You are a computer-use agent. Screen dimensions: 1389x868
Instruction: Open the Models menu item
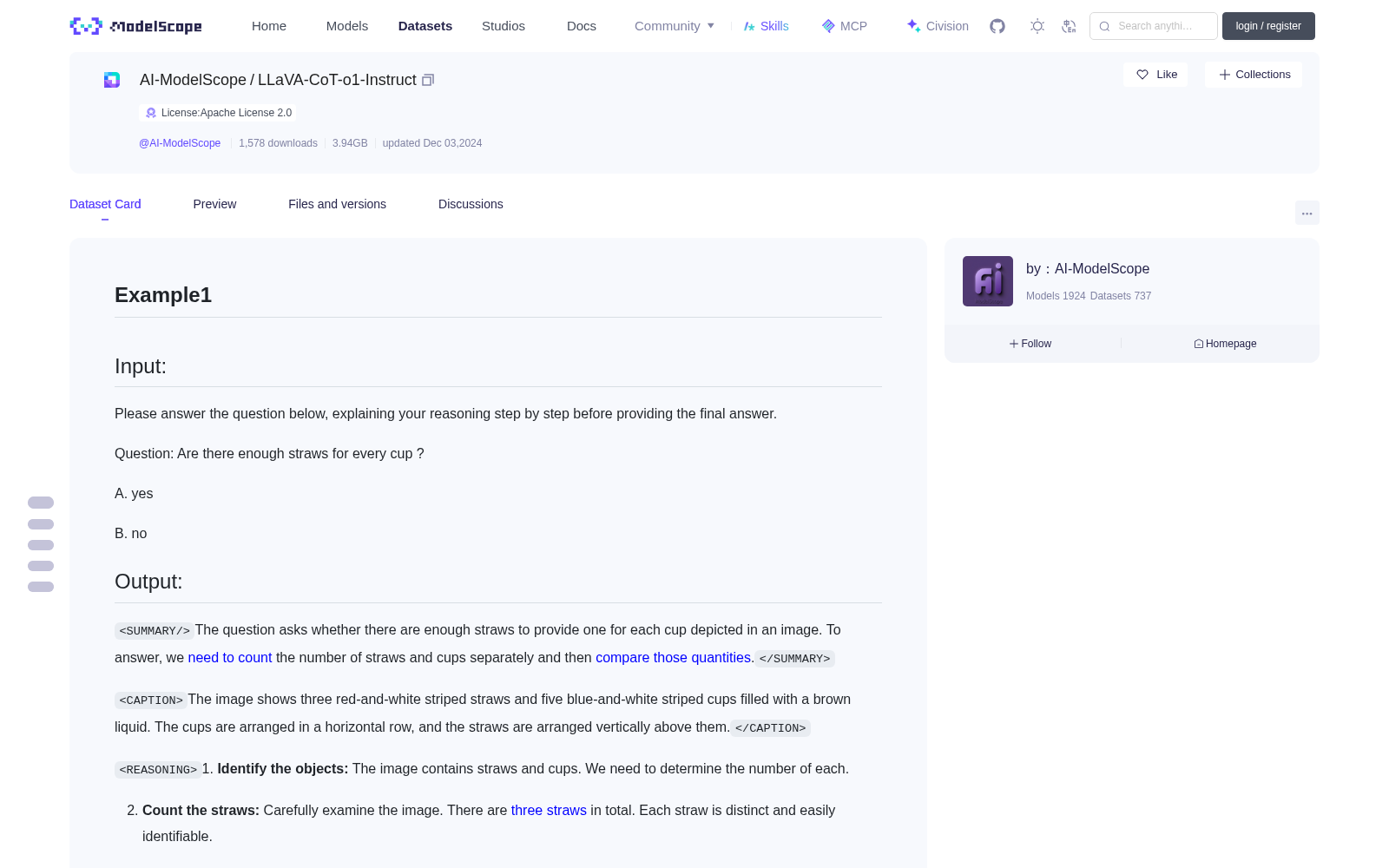[x=347, y=26]
